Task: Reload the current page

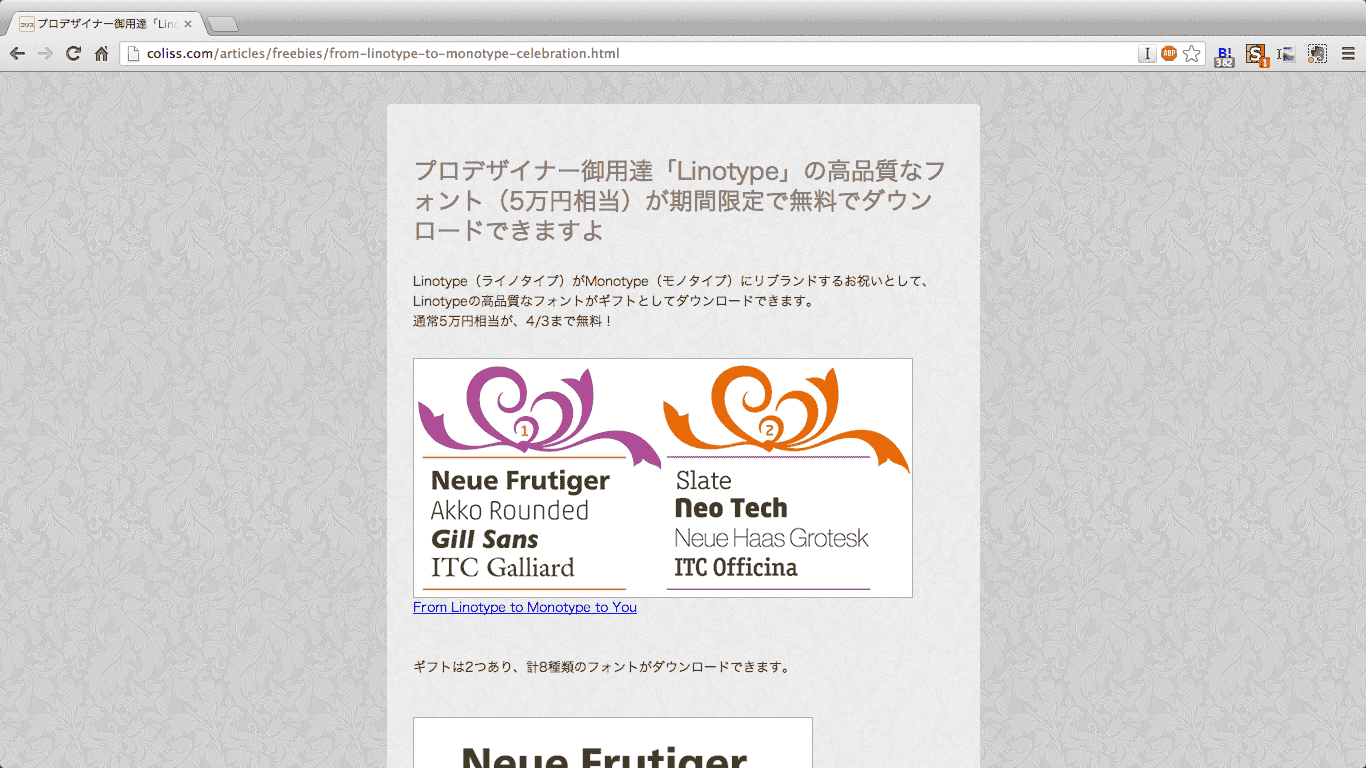Action: tap(73, 53)
